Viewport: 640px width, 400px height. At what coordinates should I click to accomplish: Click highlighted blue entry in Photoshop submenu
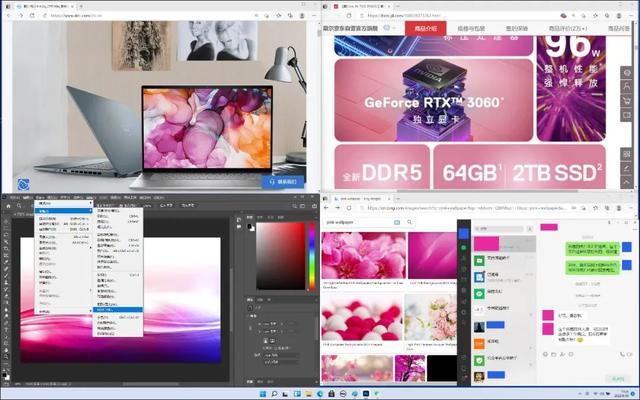pyautogui.click(x=118, y=309)
